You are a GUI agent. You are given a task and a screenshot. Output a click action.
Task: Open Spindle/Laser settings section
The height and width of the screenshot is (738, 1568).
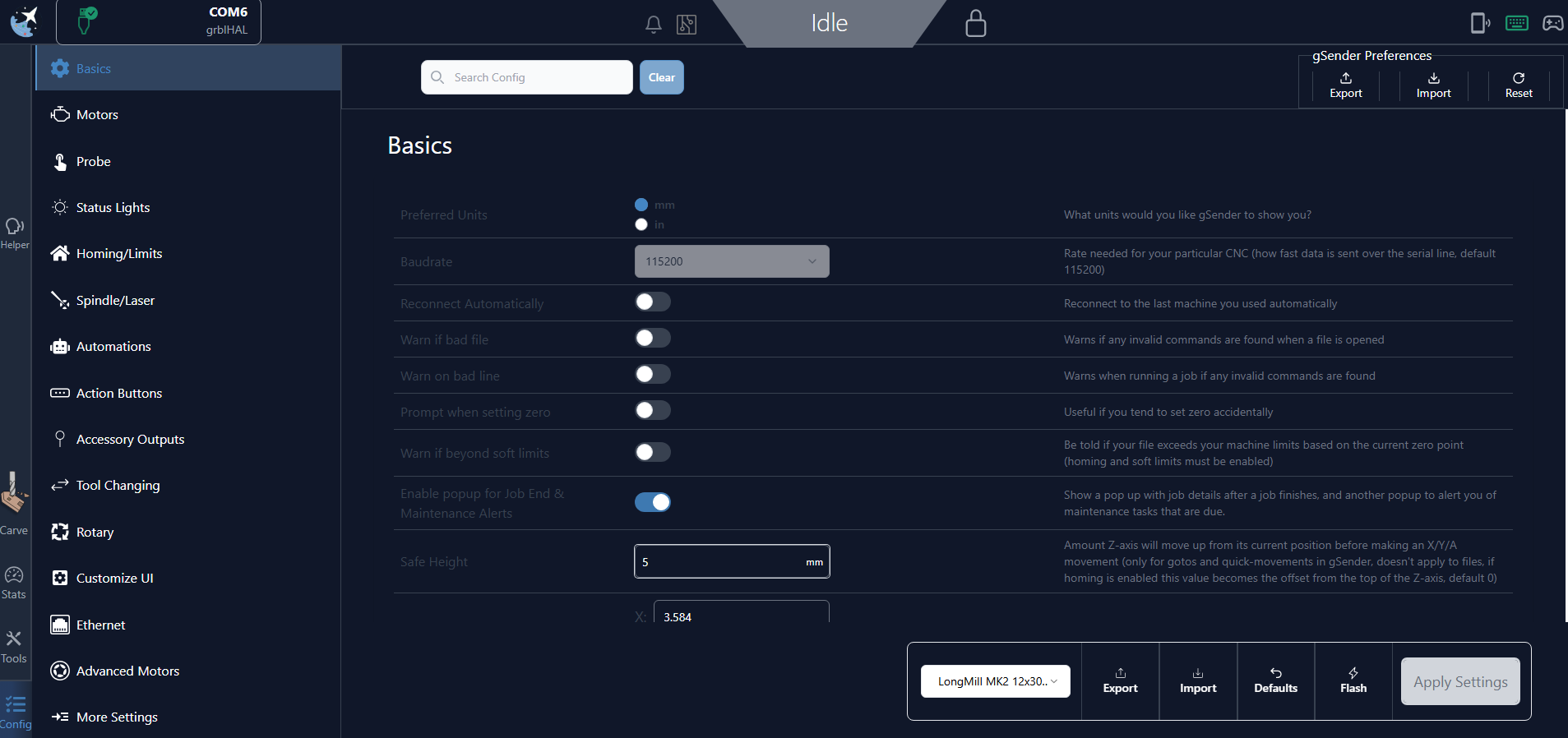[x=115, y=301]
